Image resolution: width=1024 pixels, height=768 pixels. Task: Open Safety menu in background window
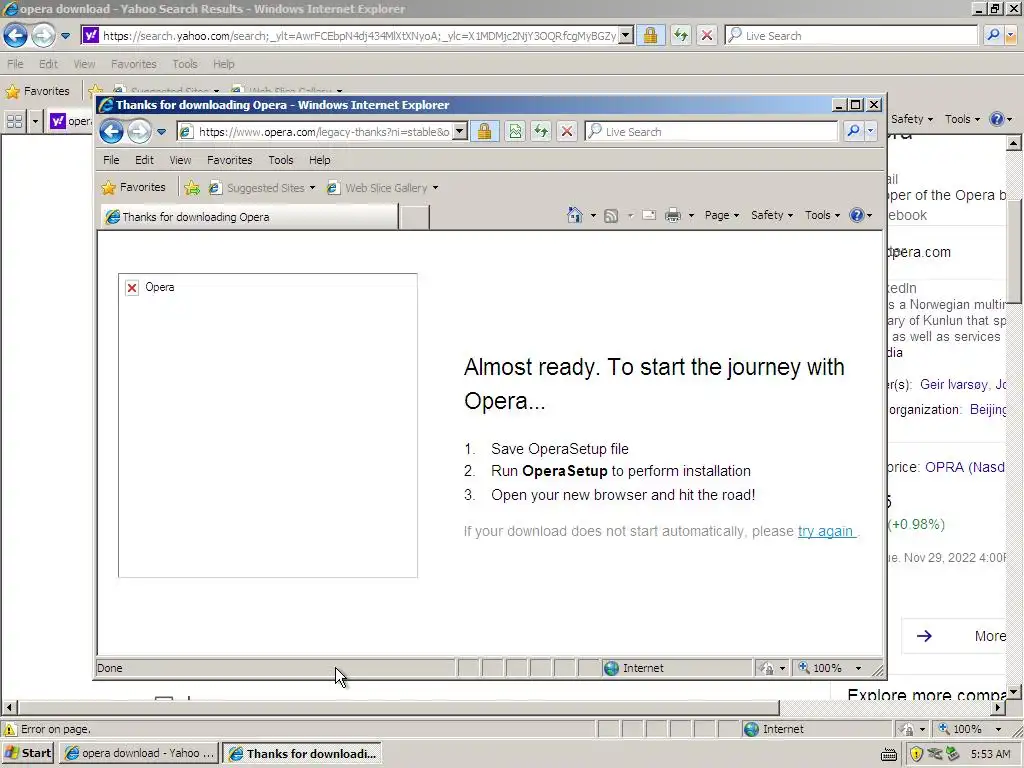pyautogui.click(x=912, y=119)
